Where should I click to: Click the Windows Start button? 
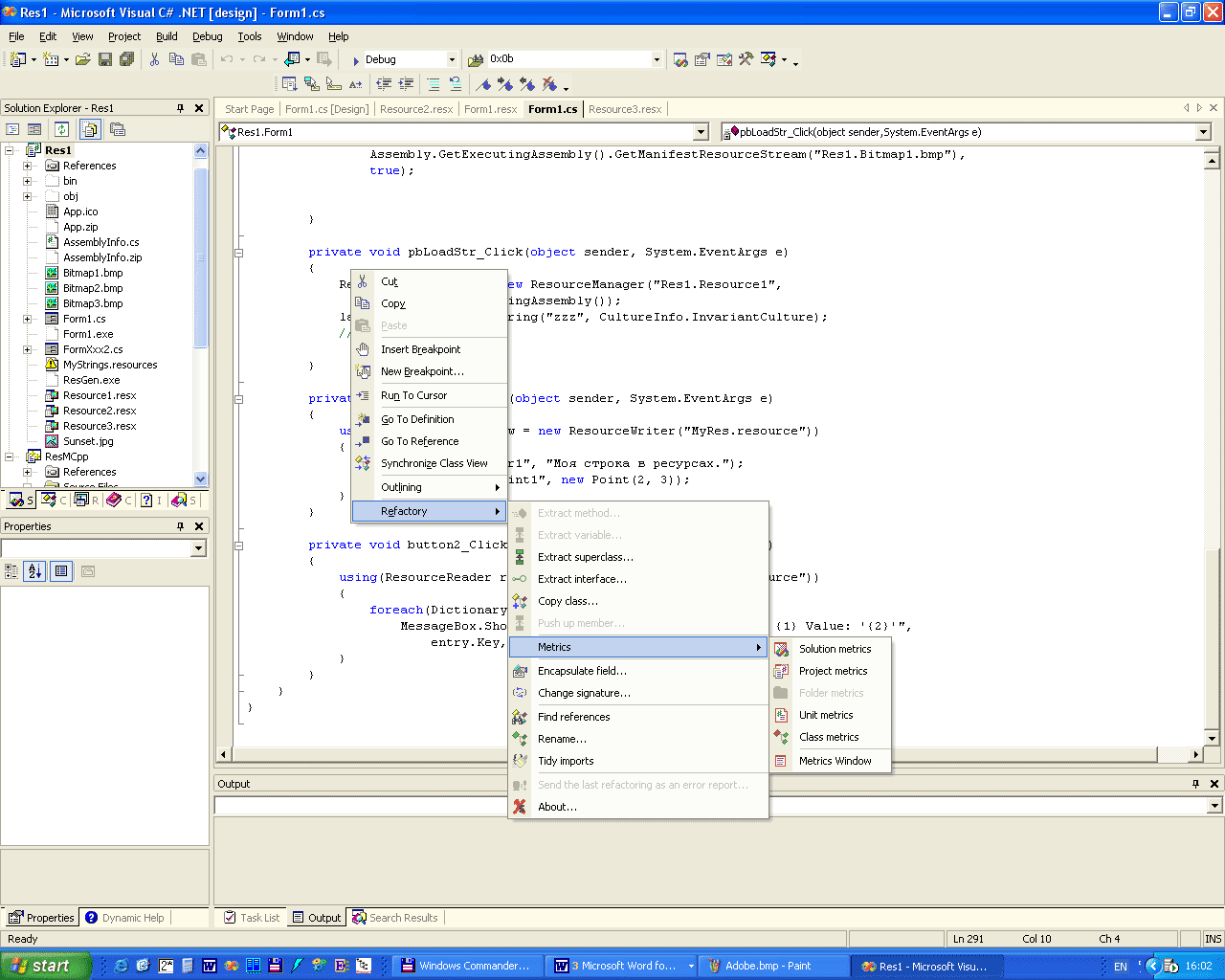coord(46,966)
